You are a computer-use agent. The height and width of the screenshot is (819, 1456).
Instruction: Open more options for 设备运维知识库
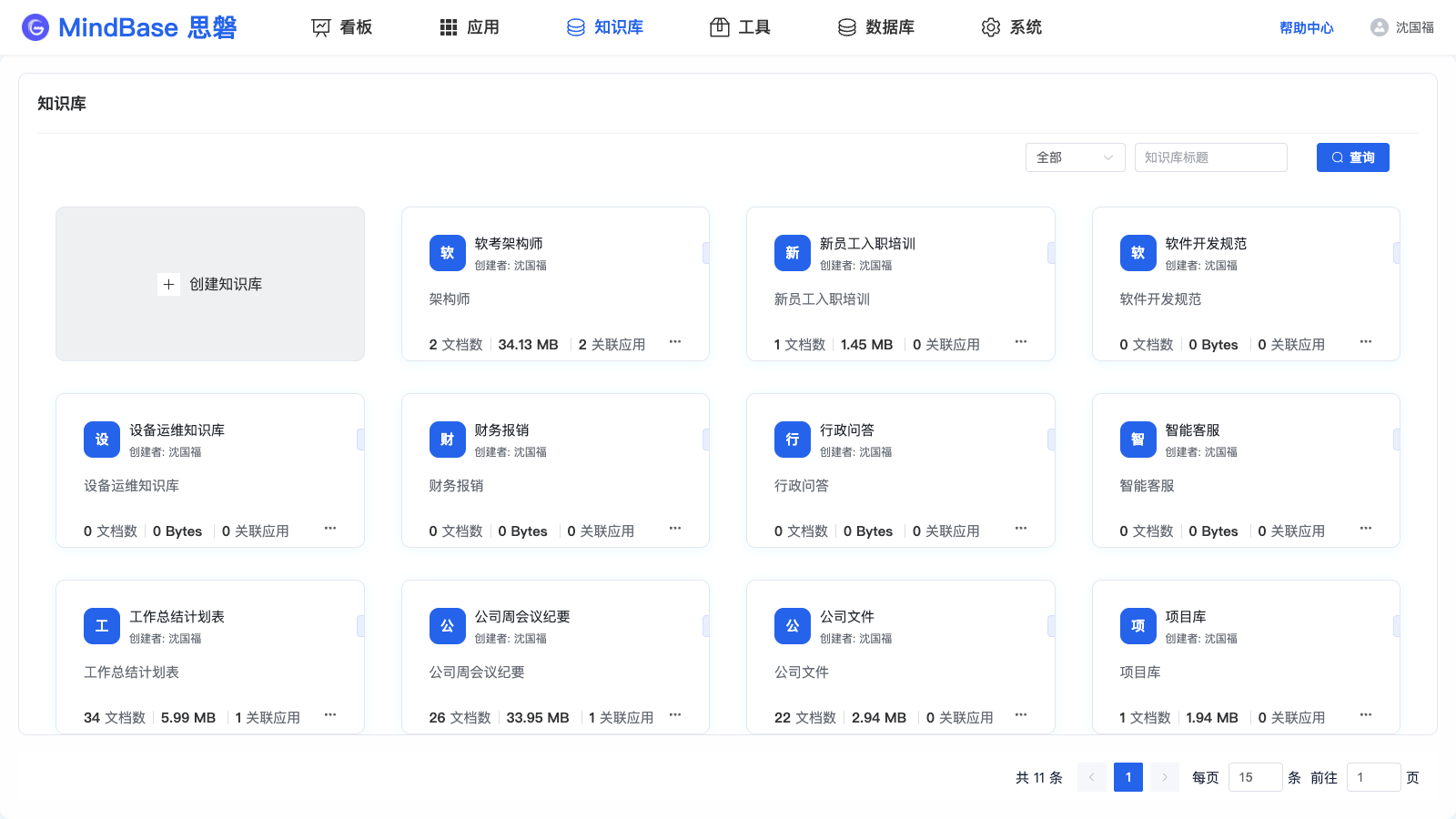[330, 529]
